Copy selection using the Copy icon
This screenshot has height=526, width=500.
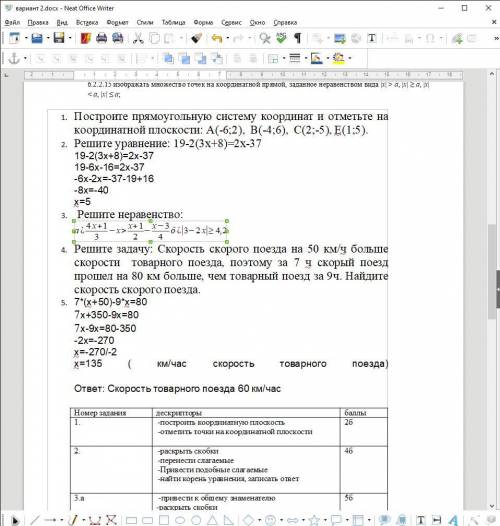(154, 38)
